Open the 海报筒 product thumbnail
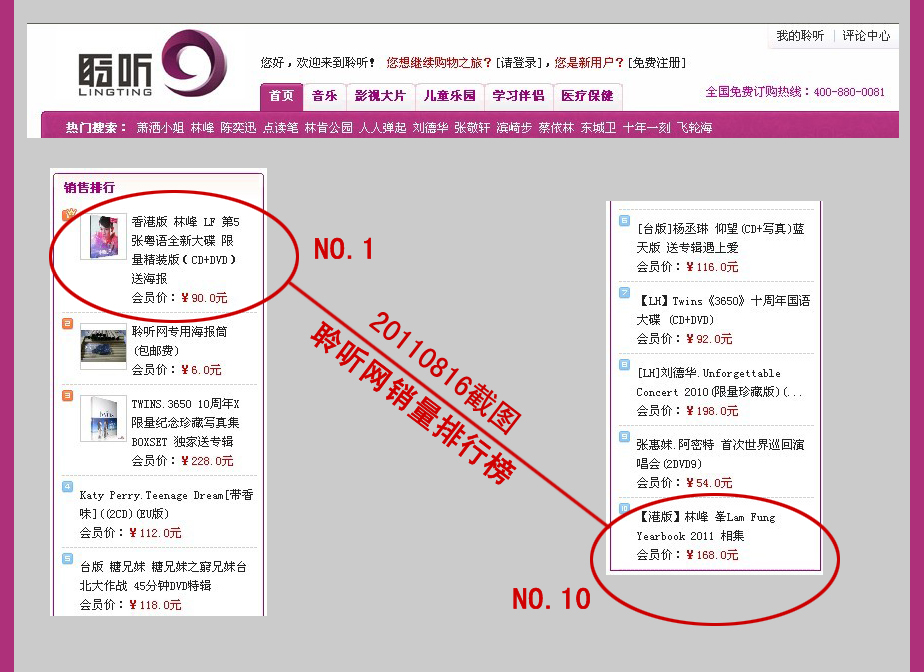This screenshot has height=672, width=924. (104, 347)
